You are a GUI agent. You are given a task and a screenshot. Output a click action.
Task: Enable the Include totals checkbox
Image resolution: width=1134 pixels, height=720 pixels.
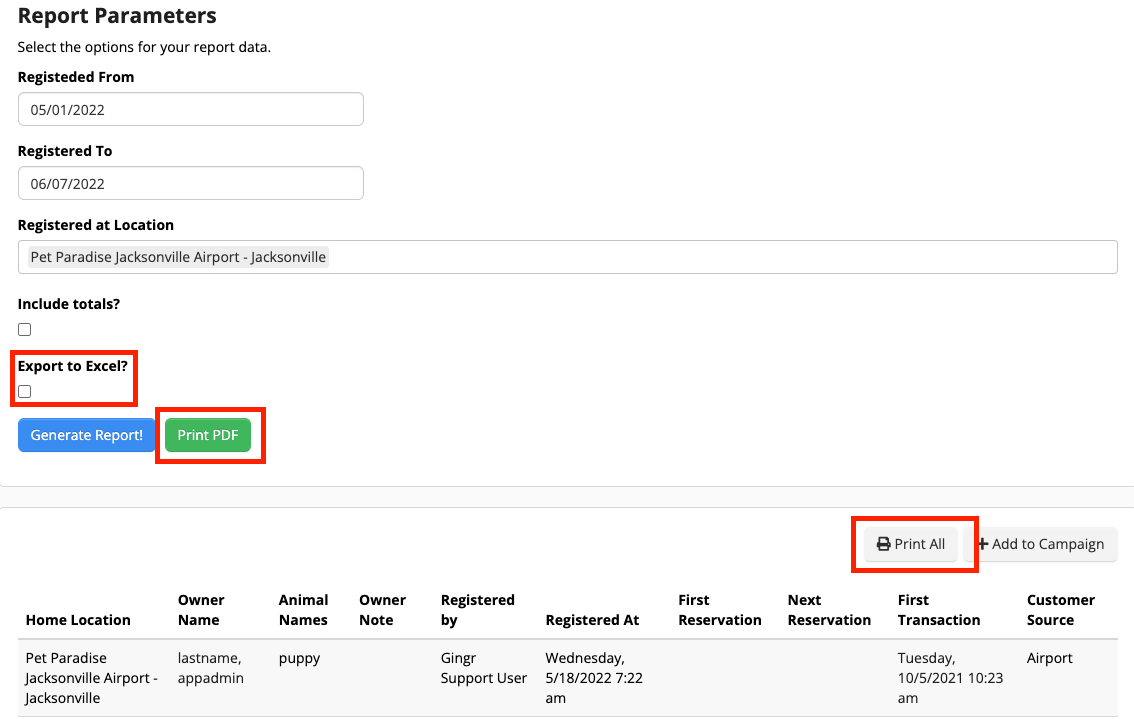23,329
